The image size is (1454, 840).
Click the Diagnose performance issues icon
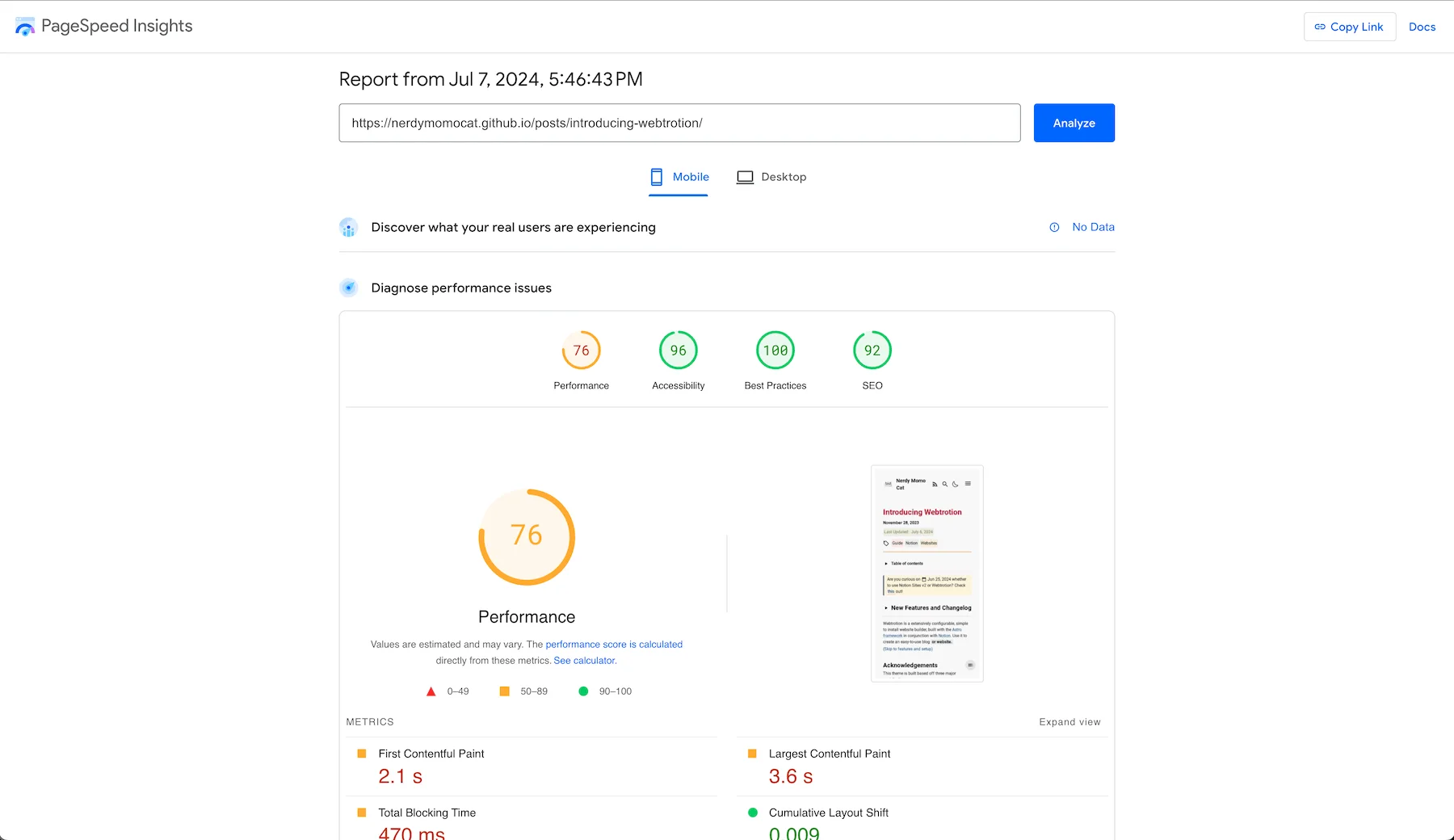coord(349,288)
